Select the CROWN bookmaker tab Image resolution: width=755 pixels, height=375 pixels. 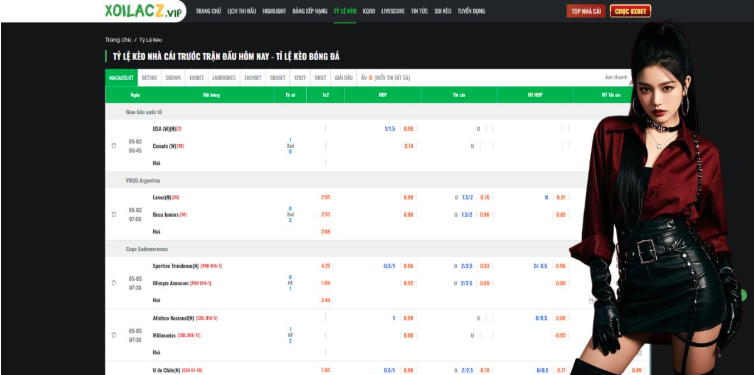pyautogui.click(x=173, y=78)
